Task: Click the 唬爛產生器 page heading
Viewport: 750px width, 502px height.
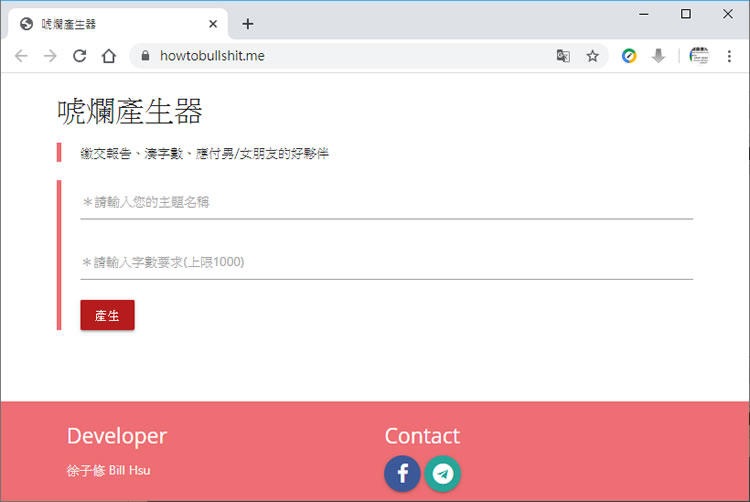Action: [x=130, y=111]
